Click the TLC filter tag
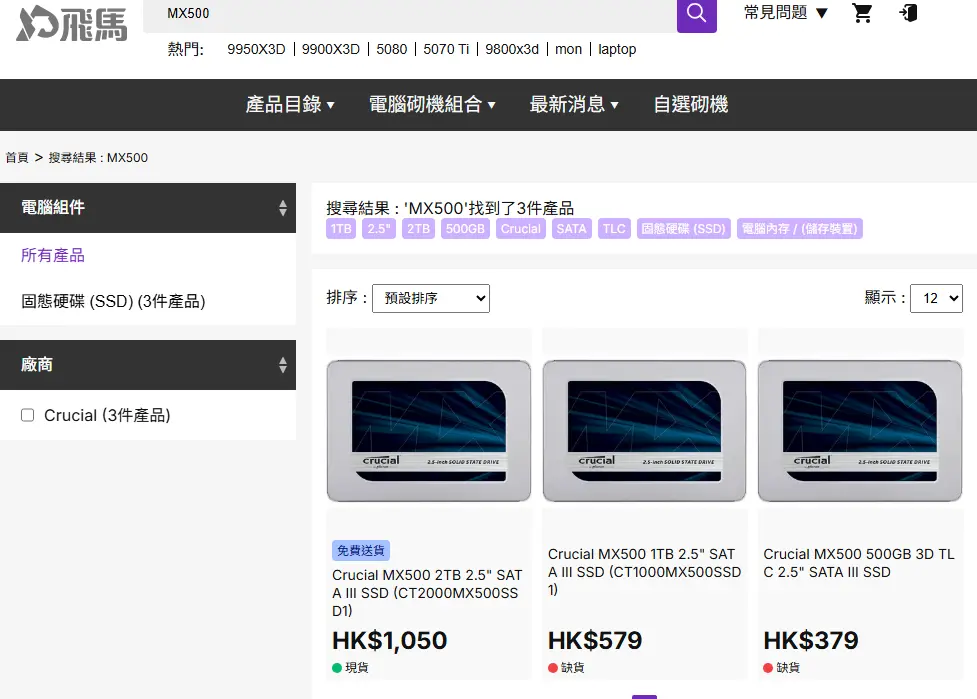The image size is (977, 699). 614,229
